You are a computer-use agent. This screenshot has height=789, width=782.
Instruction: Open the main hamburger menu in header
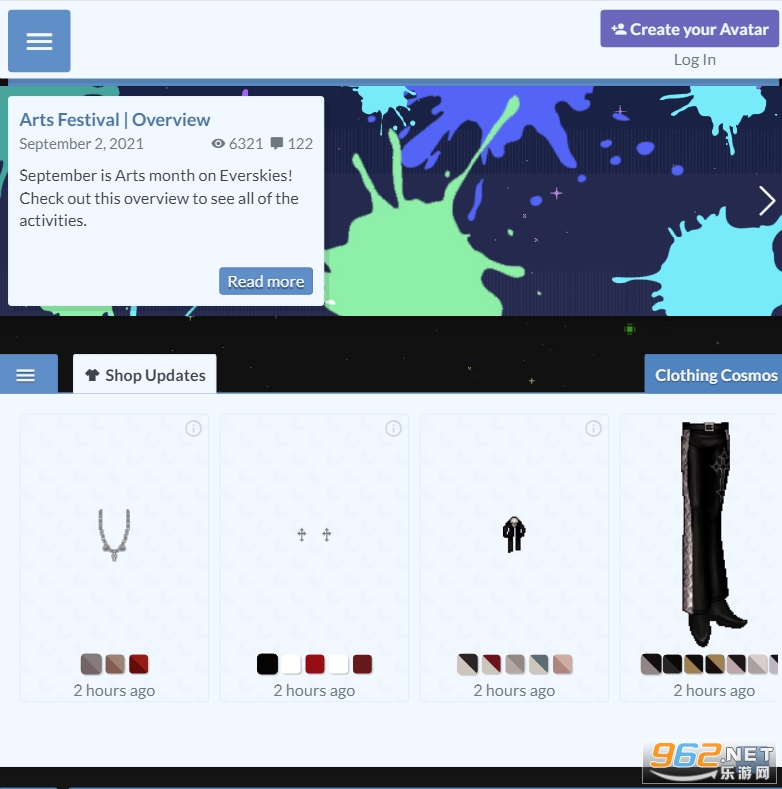pos(39,41)
